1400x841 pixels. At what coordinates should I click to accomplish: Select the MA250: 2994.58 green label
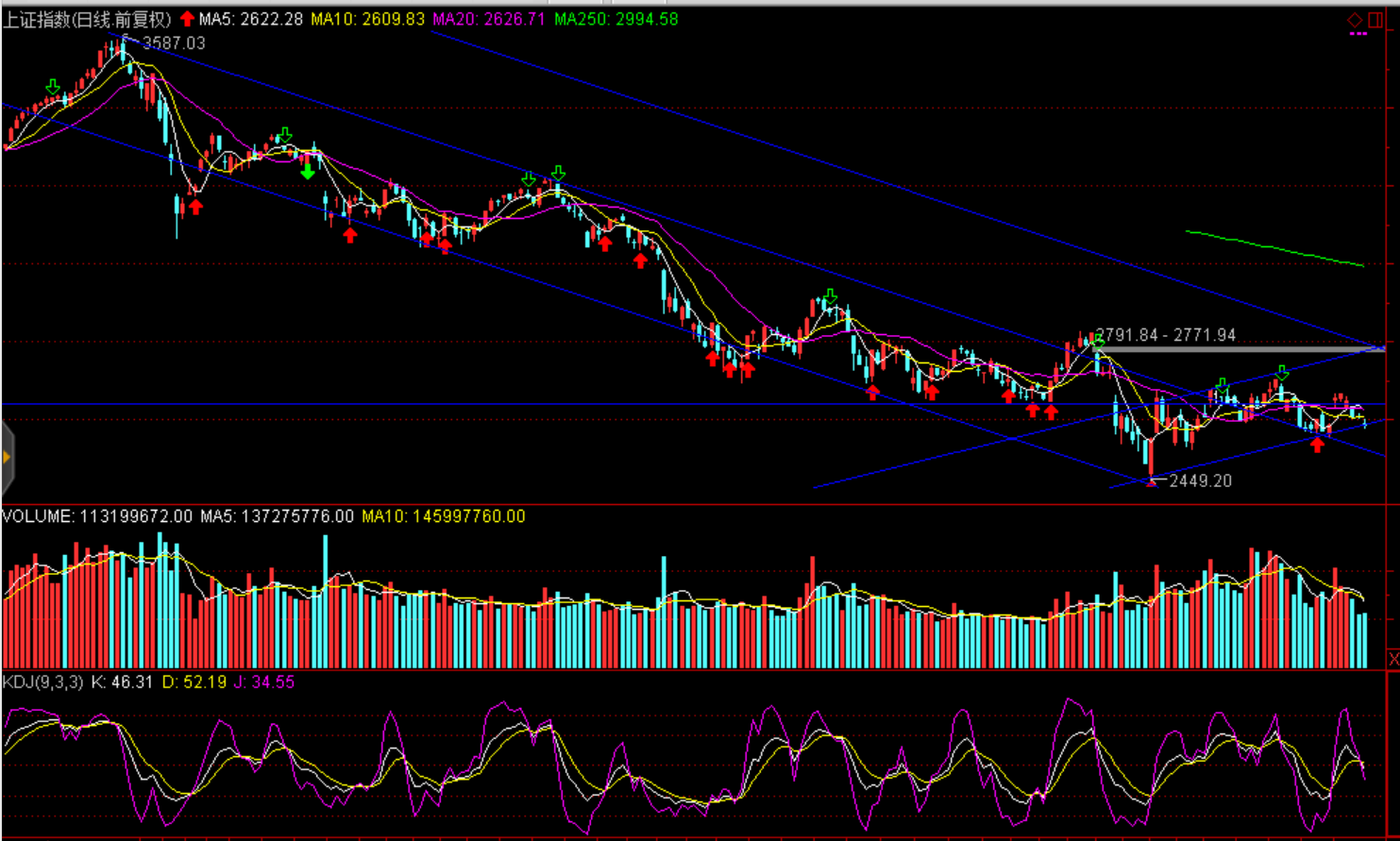pos(616,19)
